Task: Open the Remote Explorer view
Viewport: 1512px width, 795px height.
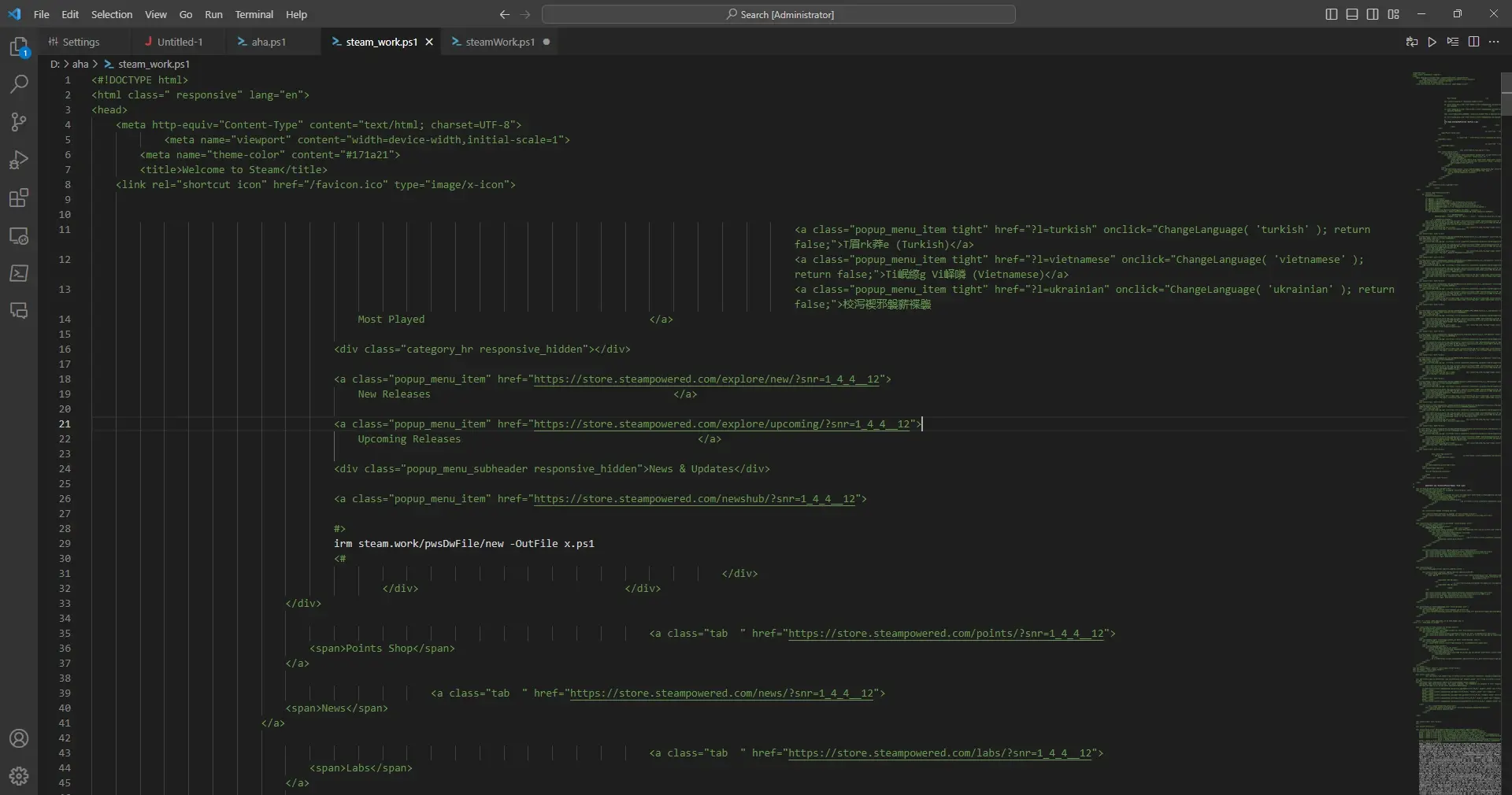Action: point(19,235)
